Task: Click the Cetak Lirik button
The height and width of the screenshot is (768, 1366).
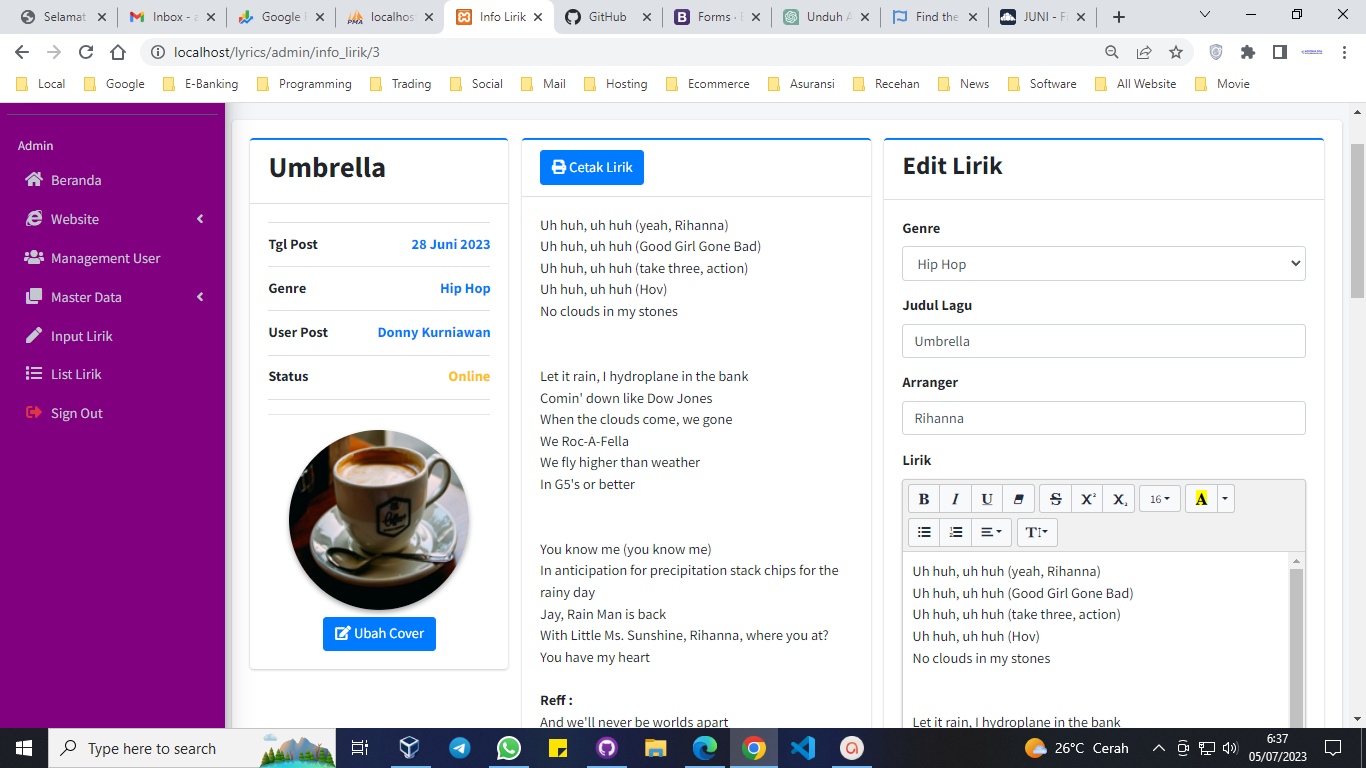Action: [592, 167]
